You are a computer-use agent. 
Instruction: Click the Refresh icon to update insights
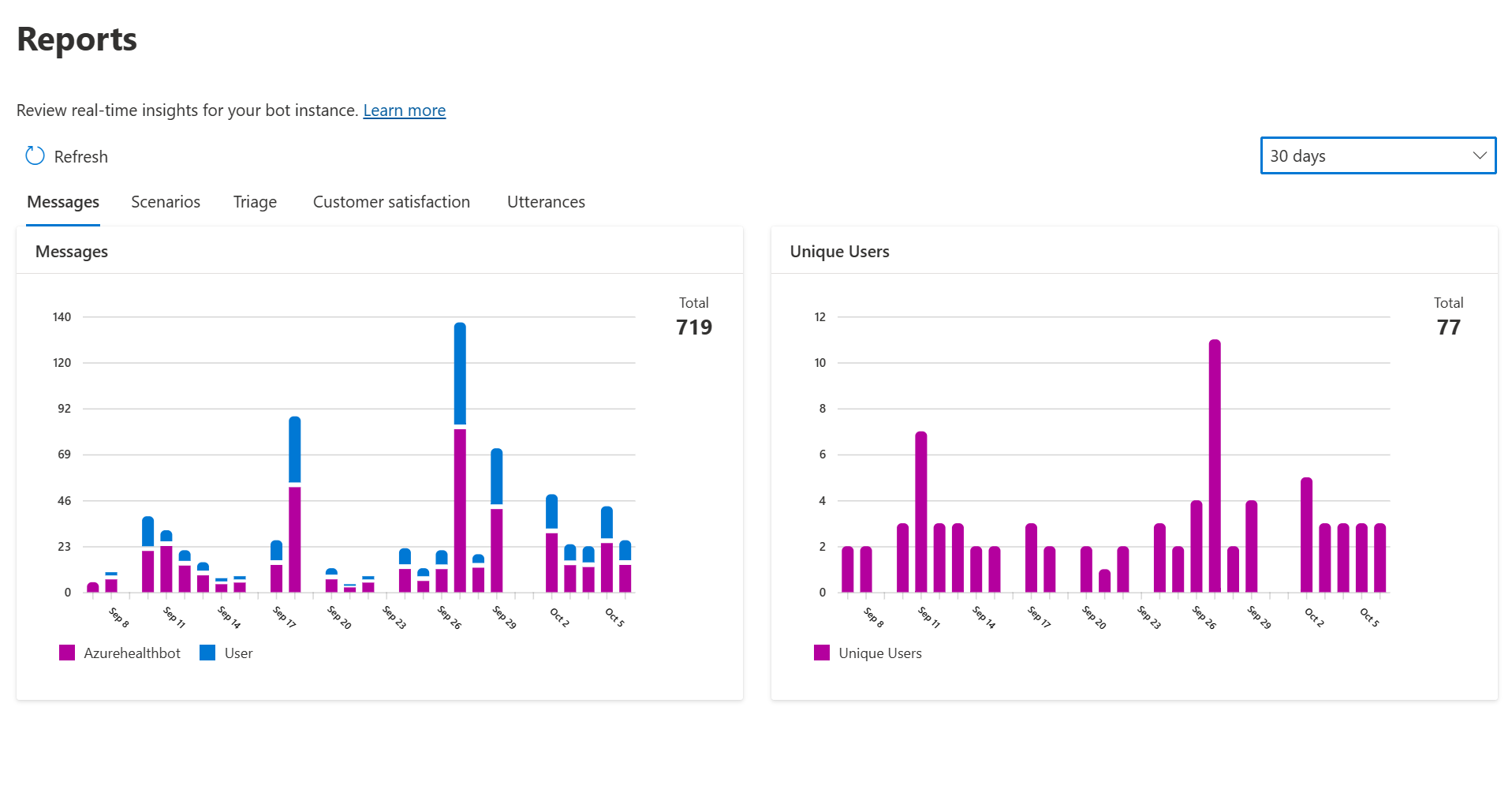[x=35, y=155]
